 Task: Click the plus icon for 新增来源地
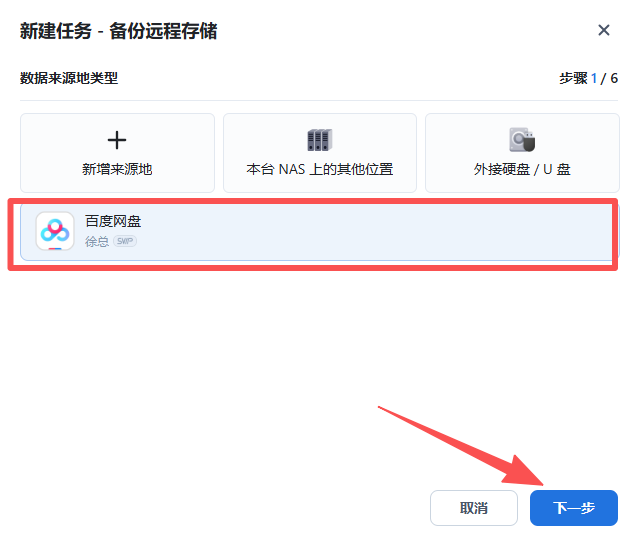[117, 140]
